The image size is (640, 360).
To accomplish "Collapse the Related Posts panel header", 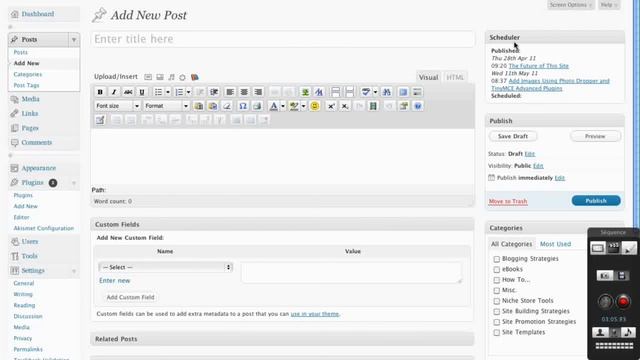I will pos(282,339).
